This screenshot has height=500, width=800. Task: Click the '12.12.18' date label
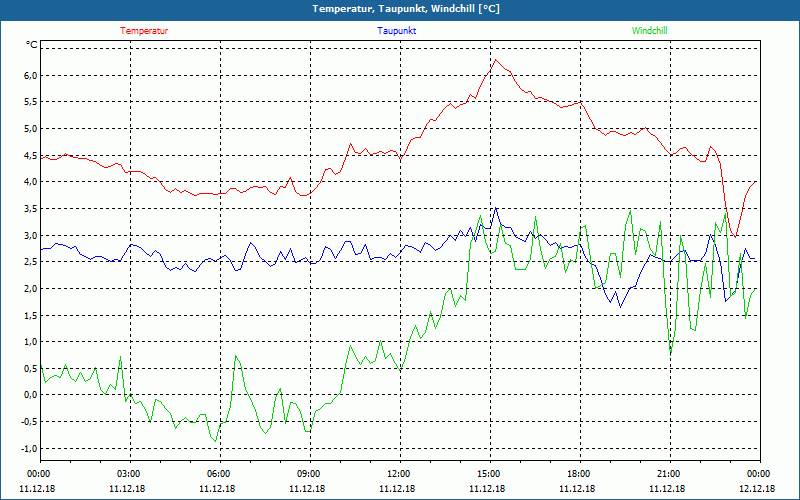pos(756,489)
